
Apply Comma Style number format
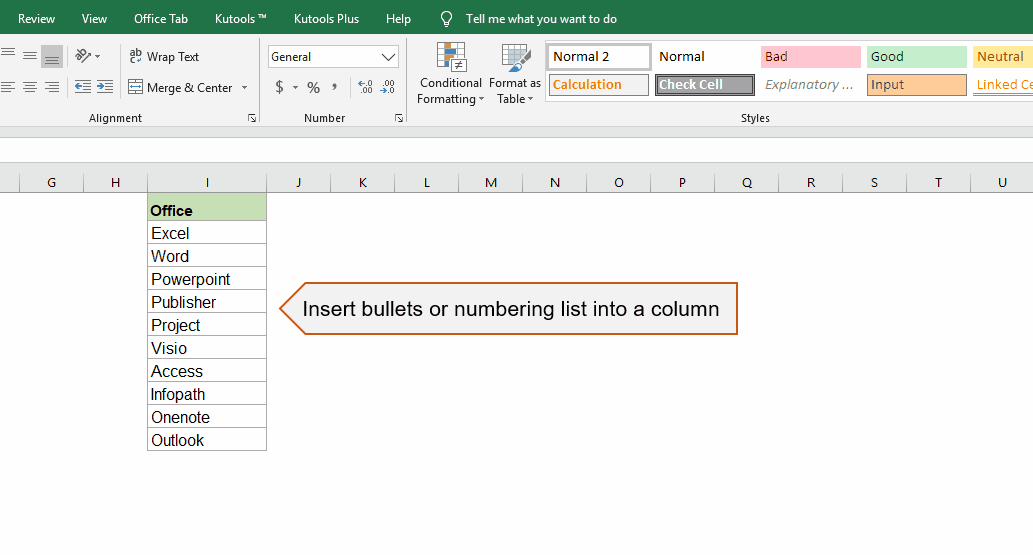pos(335,88)
